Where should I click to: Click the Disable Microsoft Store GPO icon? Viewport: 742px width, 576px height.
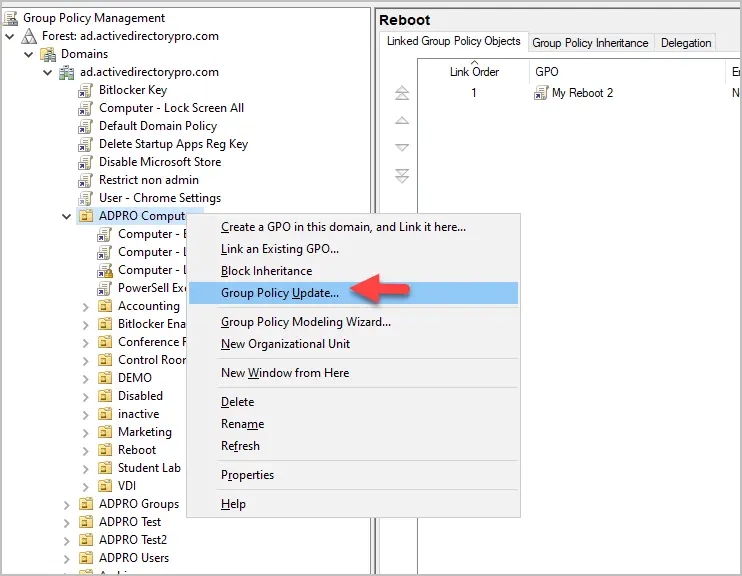click(86, 162)
